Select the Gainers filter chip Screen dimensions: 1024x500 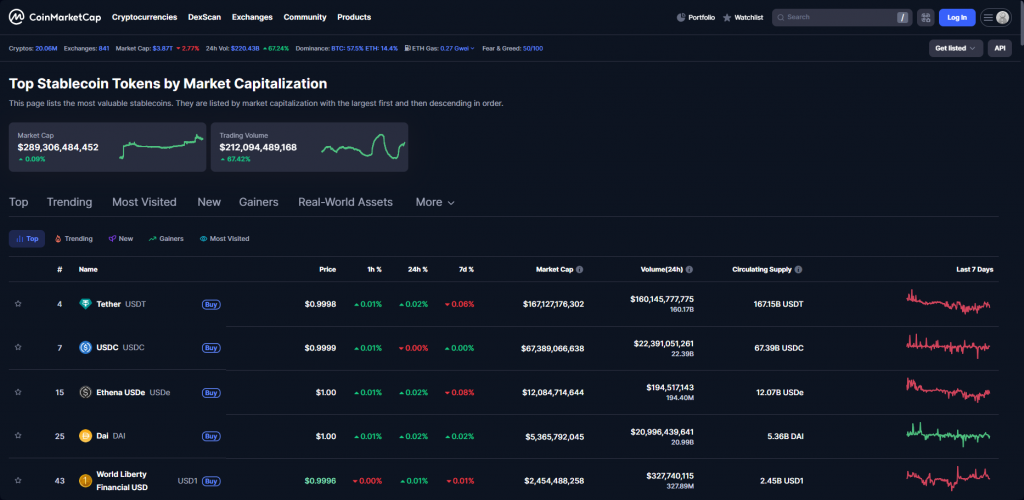tap(166, 239)
